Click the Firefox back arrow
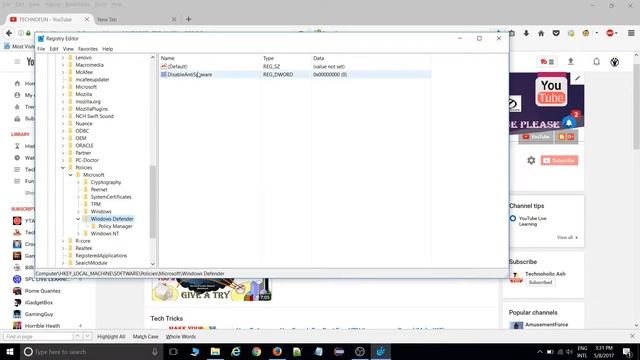This screenshot has height=360, width=640. point(9,33)
